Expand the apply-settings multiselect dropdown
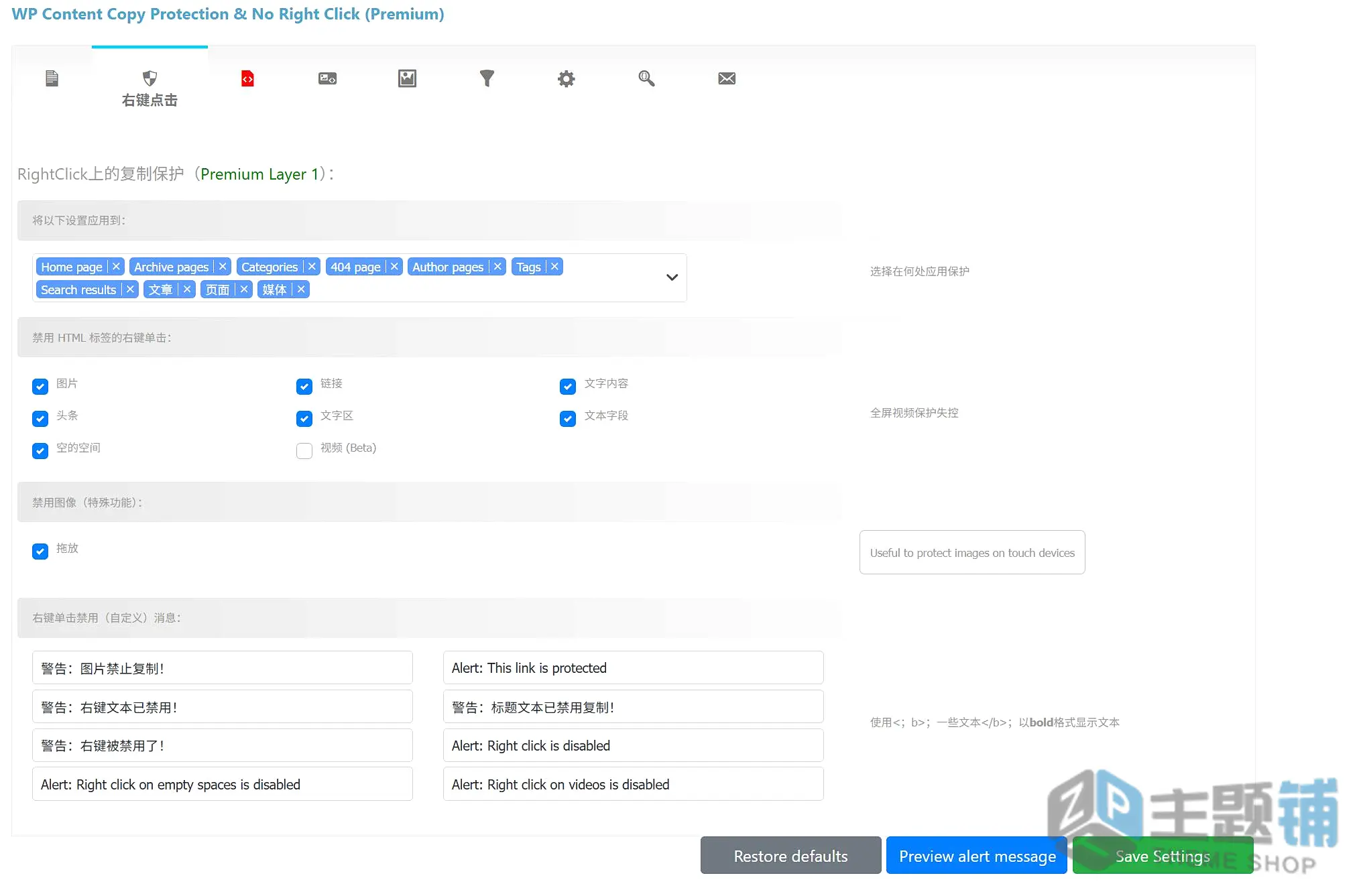Viewport: 1359px width, 896px height. tap(672, 277)
